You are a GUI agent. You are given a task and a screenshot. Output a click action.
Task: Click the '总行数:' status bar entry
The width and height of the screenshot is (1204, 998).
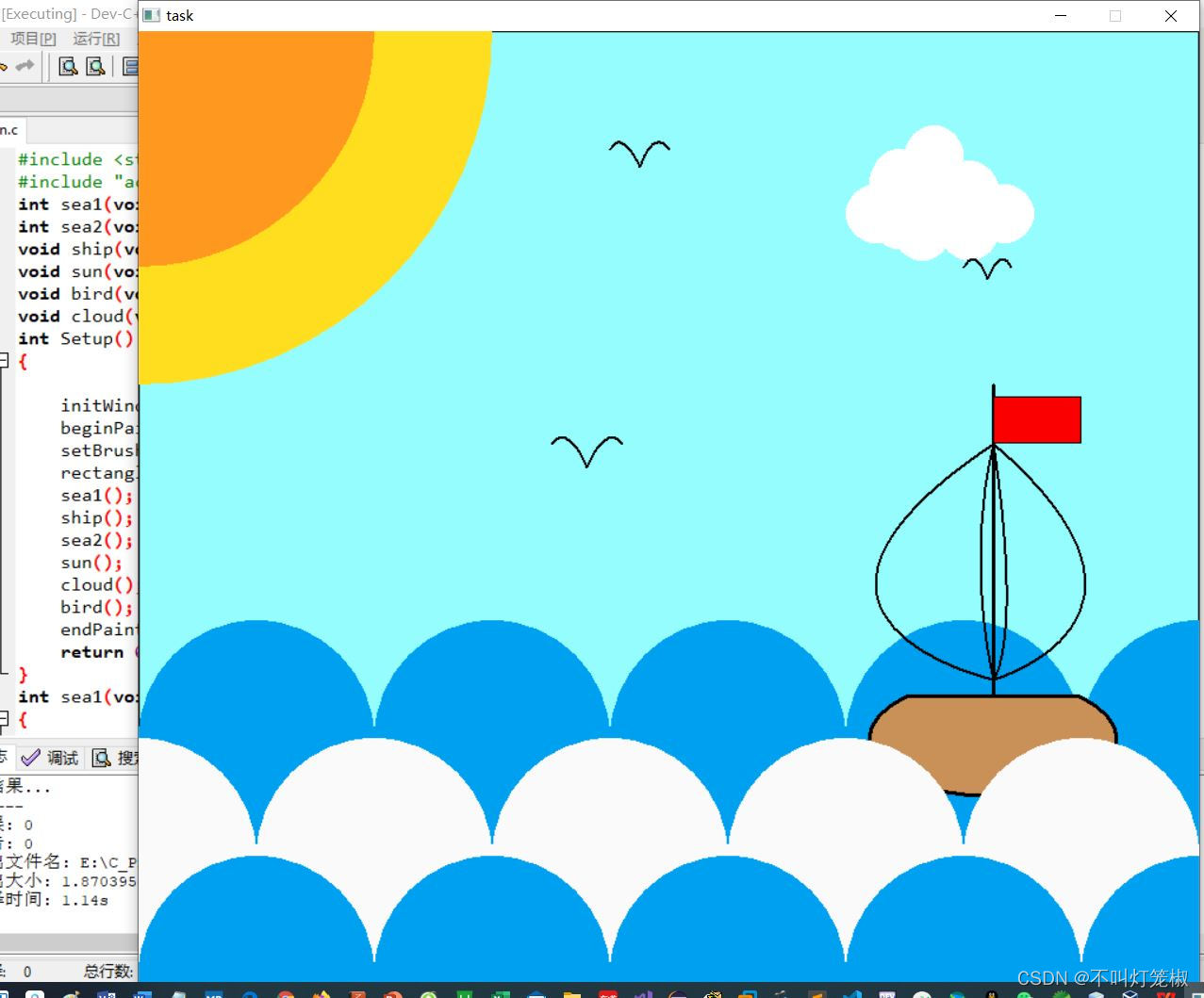click(x=108, y=971)
